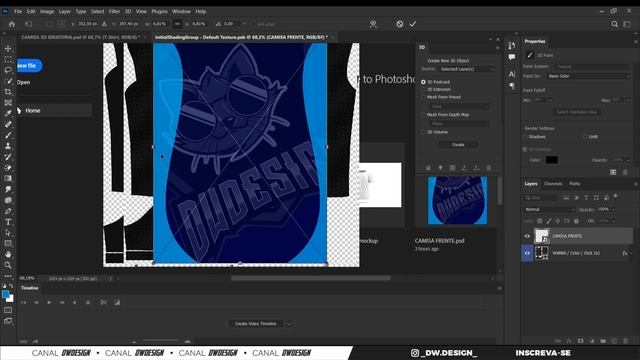Viewport: 640px width, 360px height.
Task: Open the Normal blend mode dropdown
Action: 549,209
